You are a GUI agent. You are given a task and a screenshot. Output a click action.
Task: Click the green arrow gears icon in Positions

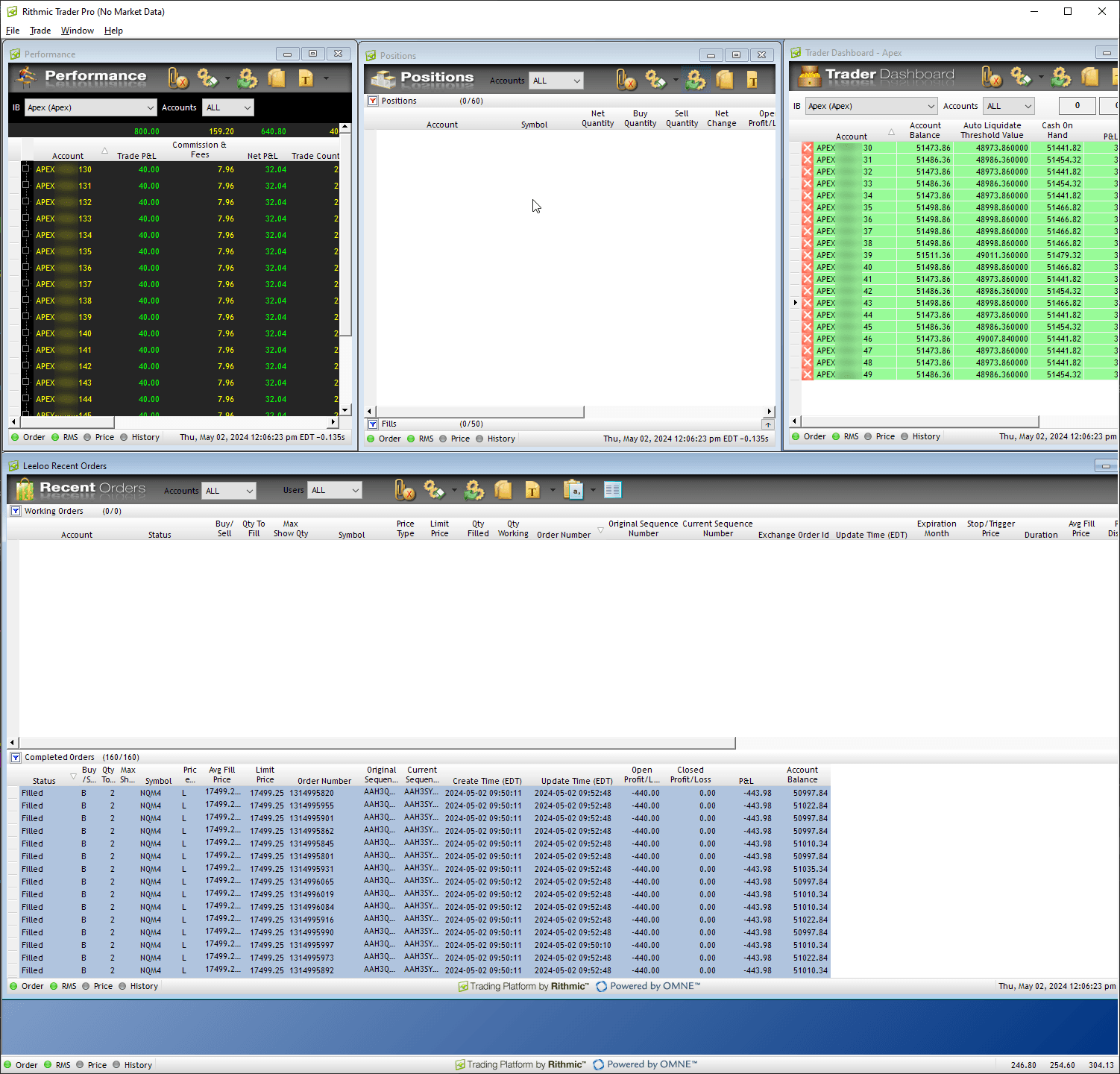pos(696,80)
